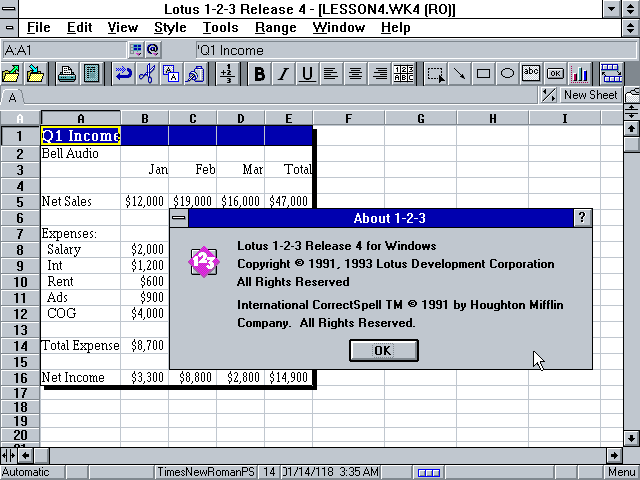Open the Style menu
Screen dimensions: 640x480
170,28
